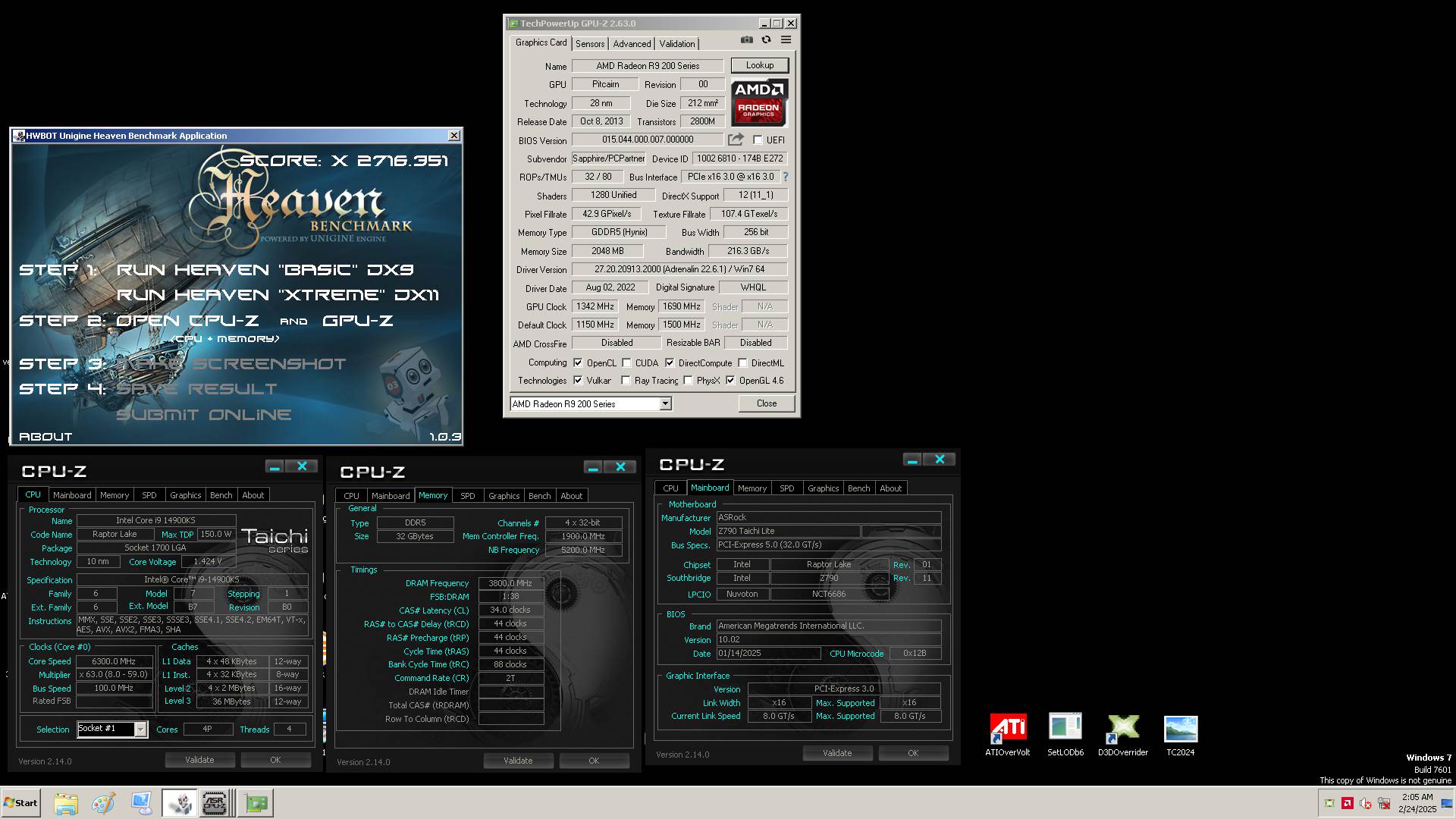Image resolution: width=1456 pixels, height=819 pixels.
Task: Open the Graphics tab in the CPU-Z Mainboard window
Action: [824, 488]
